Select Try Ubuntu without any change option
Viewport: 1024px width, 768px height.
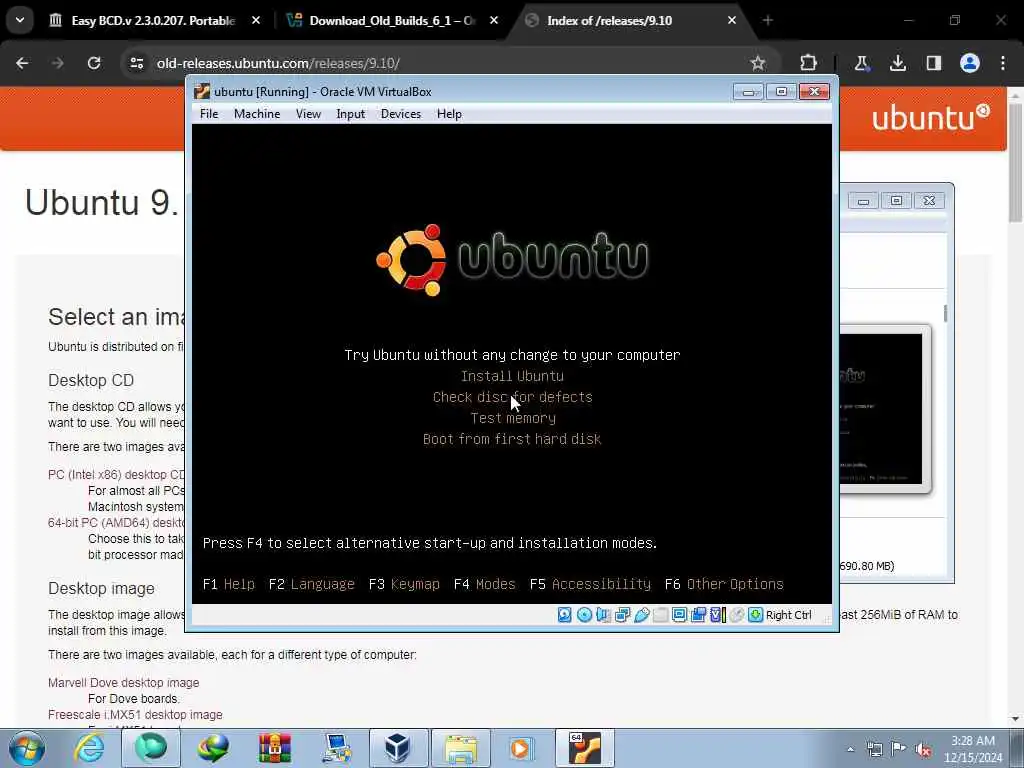click(512, 355)
